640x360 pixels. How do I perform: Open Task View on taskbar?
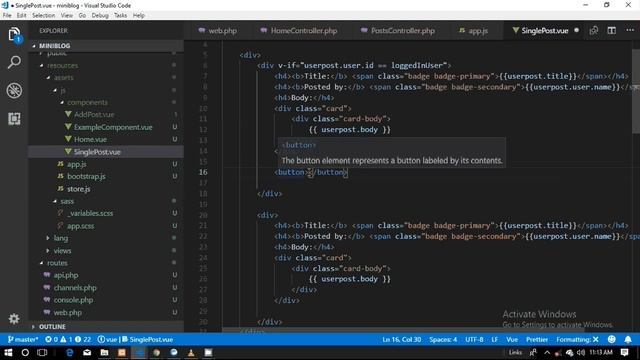(42, 353)
